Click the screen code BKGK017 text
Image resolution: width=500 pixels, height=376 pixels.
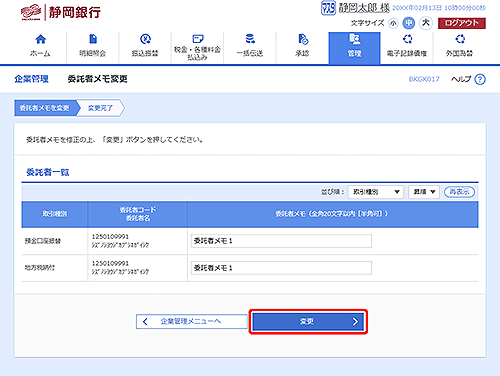tap(424, 79)
